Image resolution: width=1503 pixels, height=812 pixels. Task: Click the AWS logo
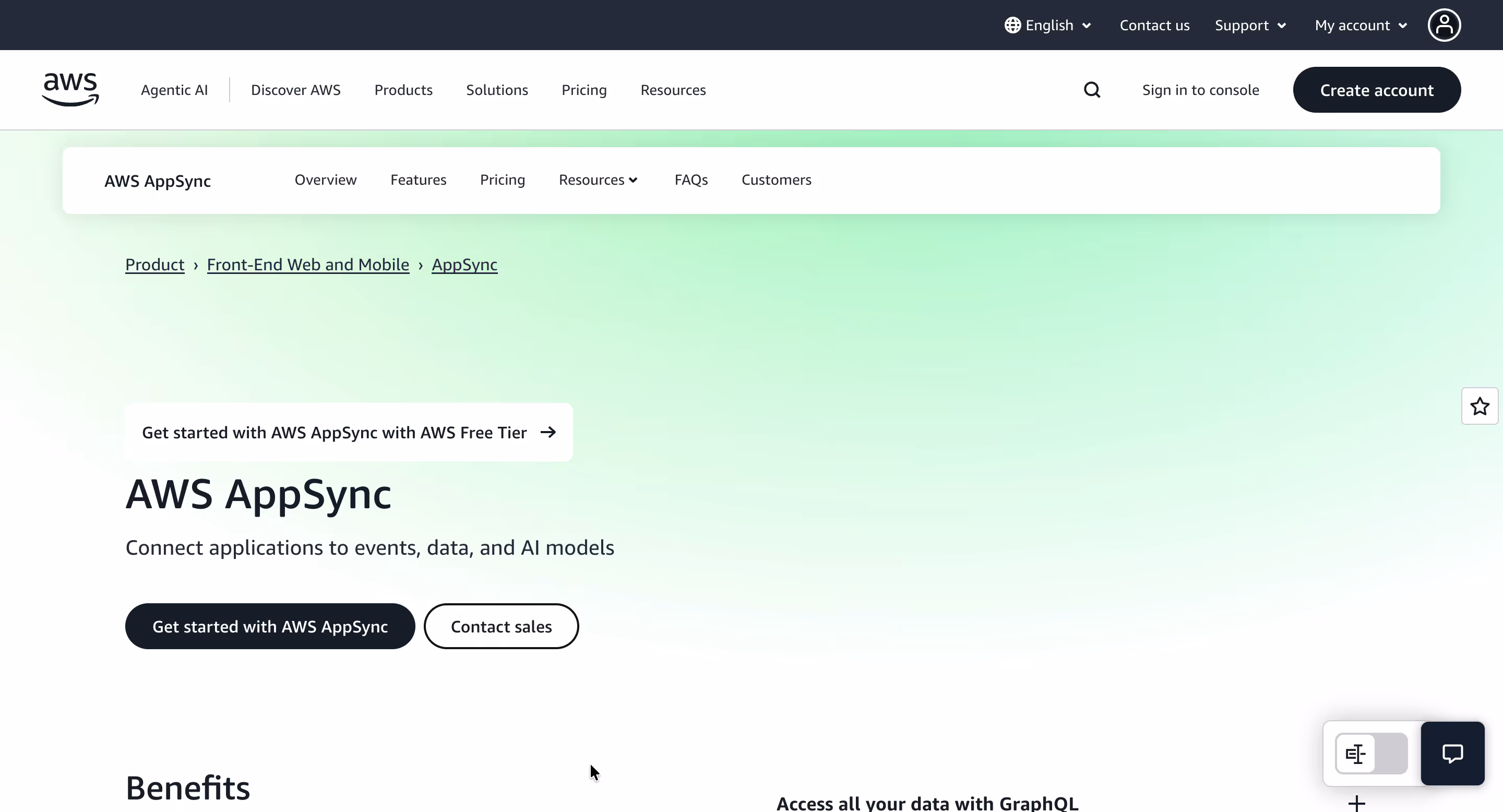tap(70, 89)
